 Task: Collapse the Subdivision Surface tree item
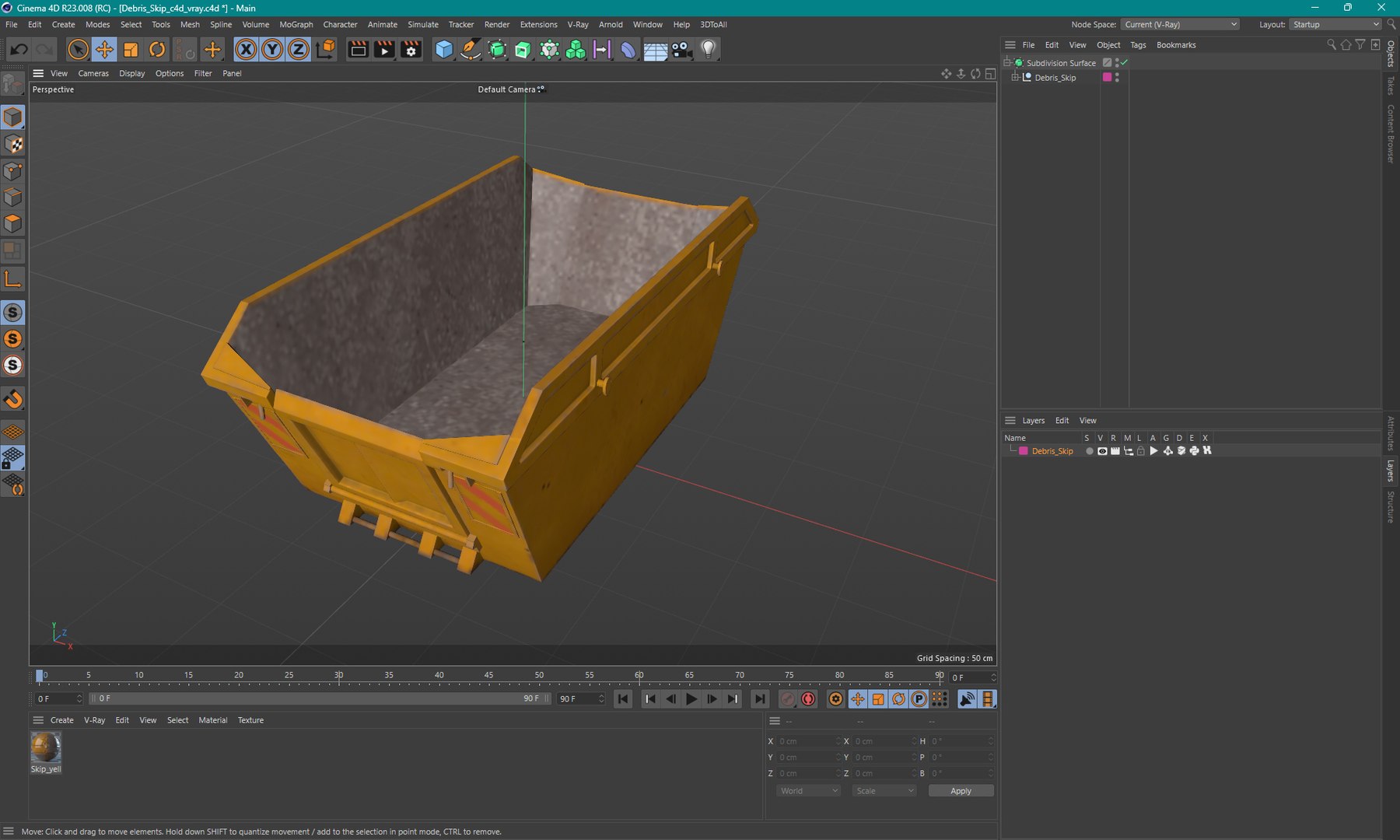pos(1007,62)
